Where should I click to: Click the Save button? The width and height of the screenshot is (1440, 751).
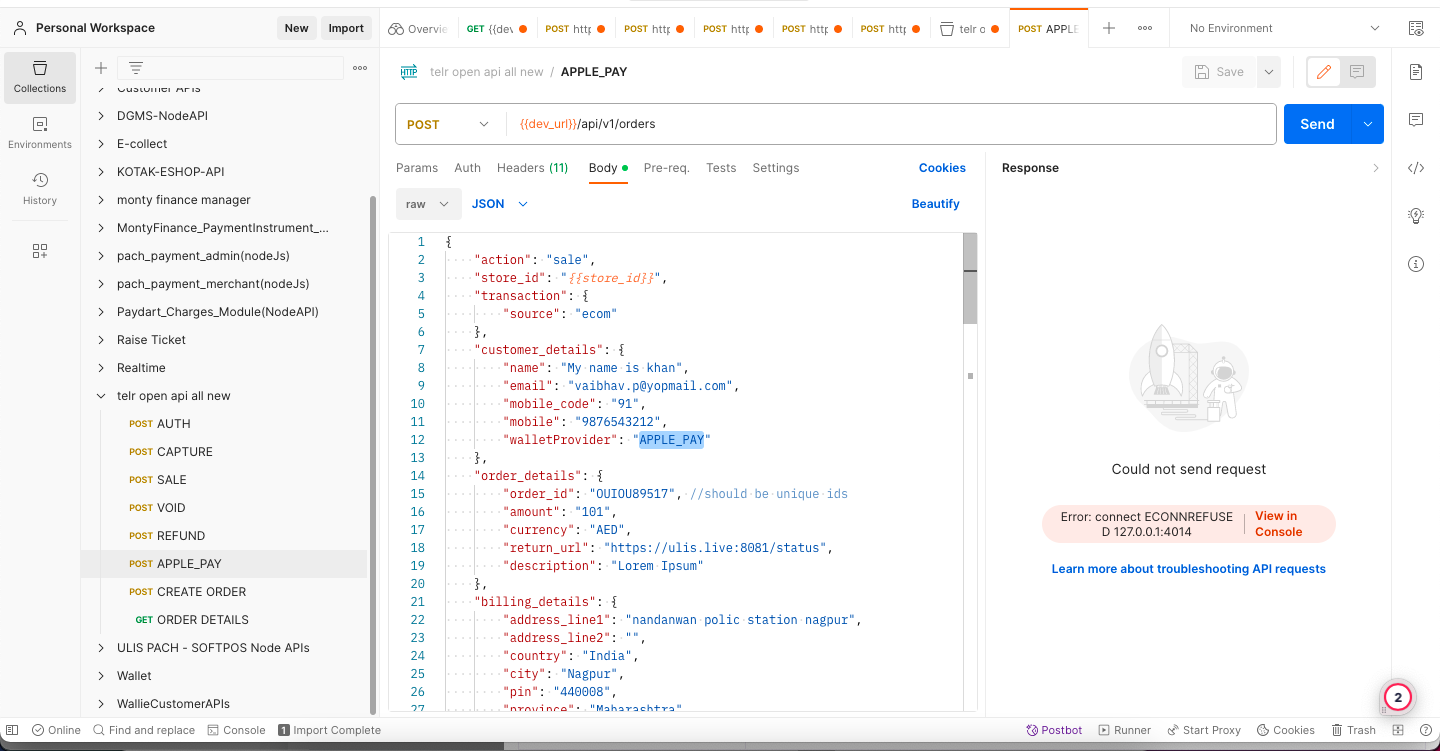[x=1219, y=72]
